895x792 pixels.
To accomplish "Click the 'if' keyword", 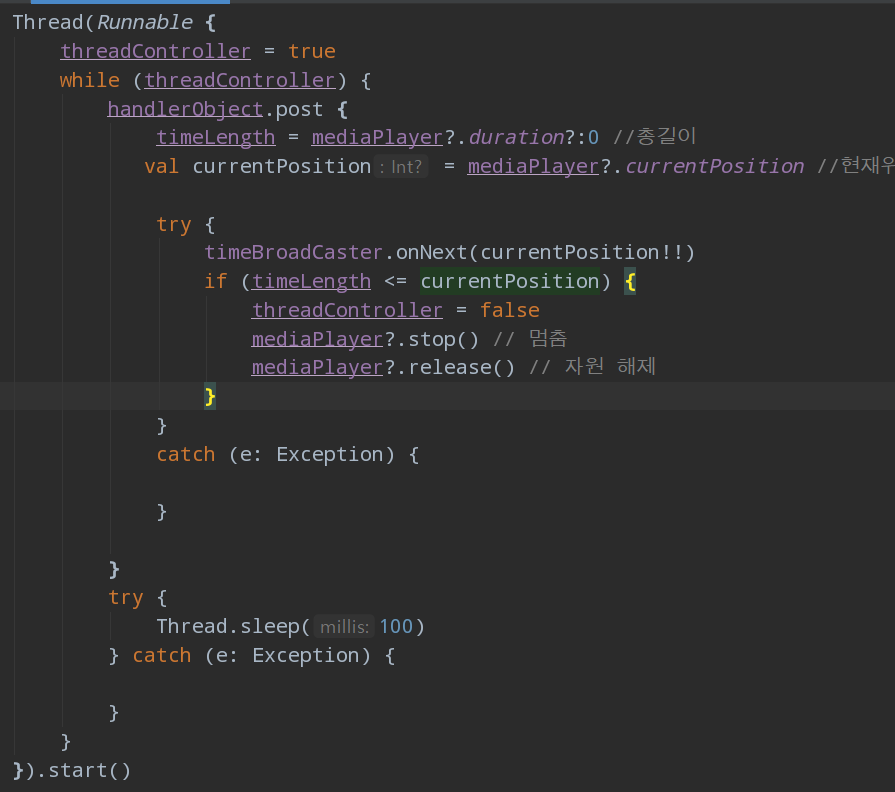I will pyautogui.click(x=216, y=281).
